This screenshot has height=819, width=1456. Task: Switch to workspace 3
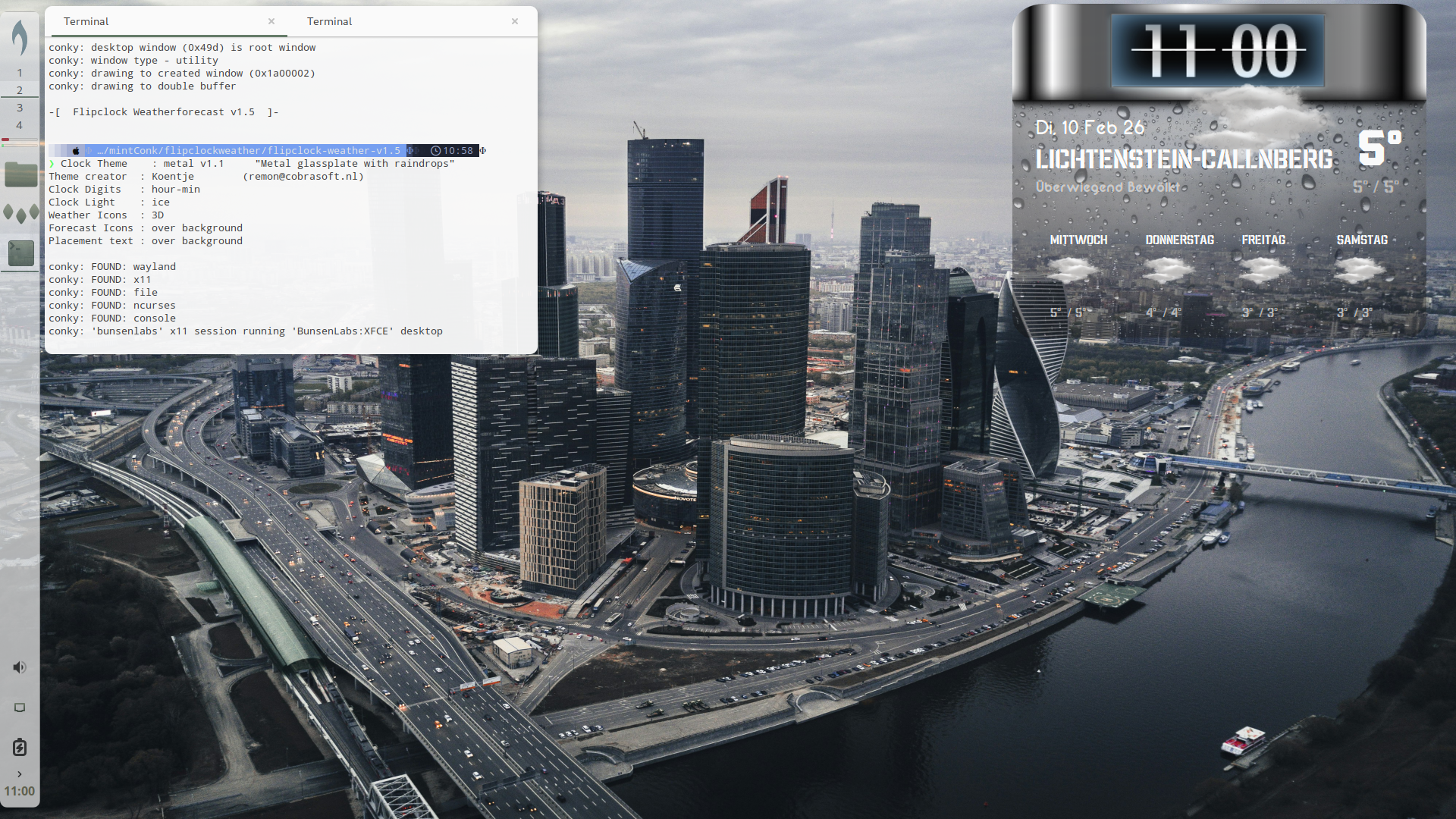(x=20, y=108)
